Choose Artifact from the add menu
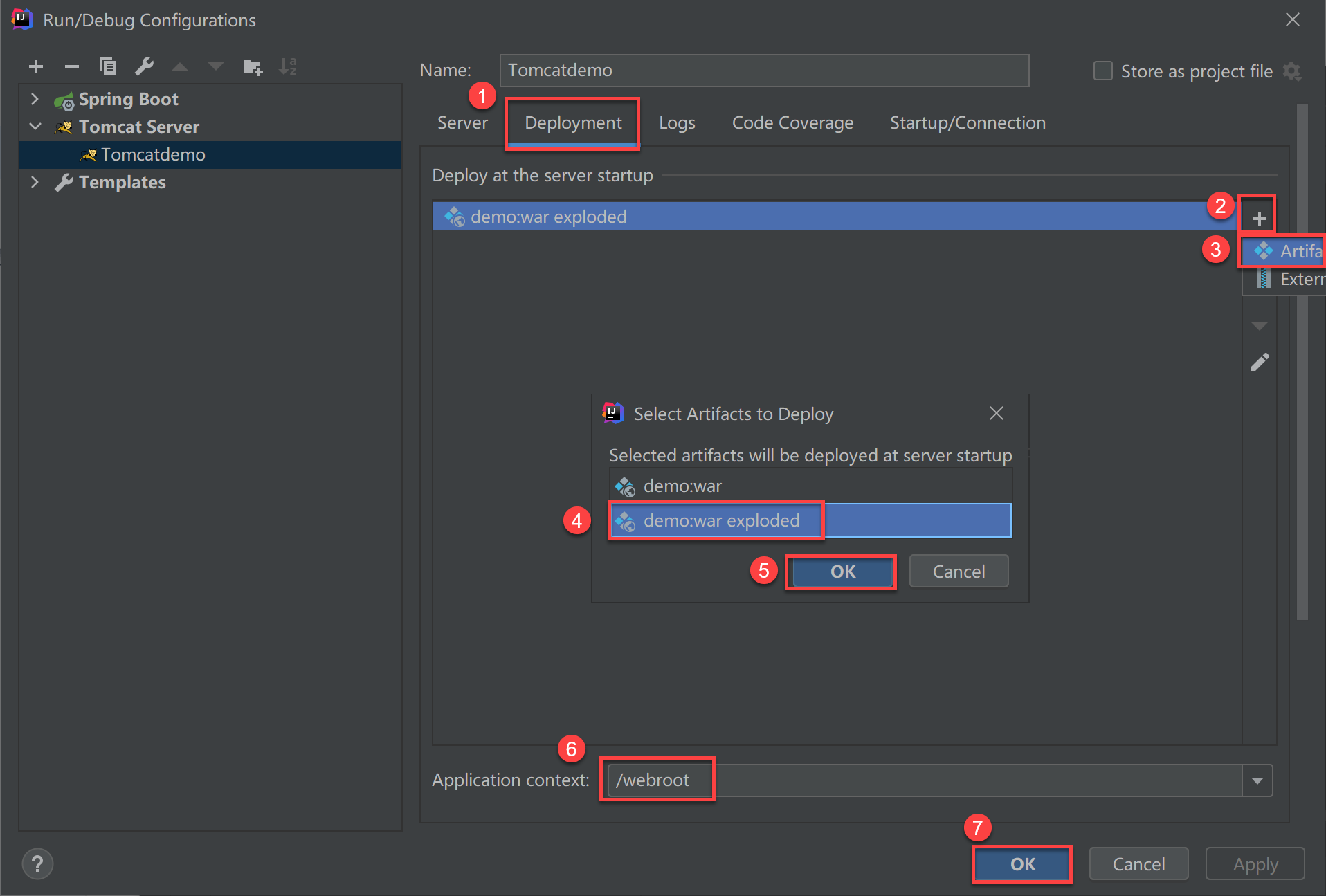The height and width of the screenshot is (896, 1326). pos(1284,251)
